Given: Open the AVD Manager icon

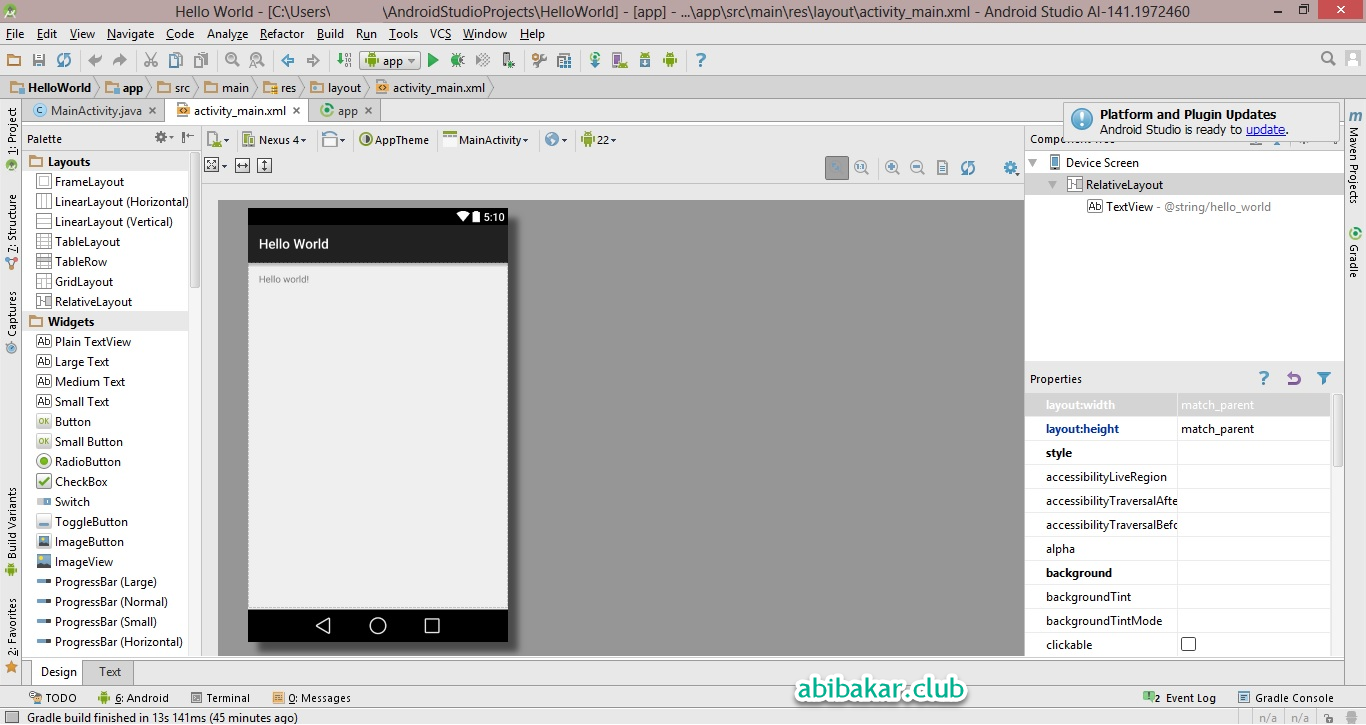Looking at the screenshot, I should (620, 61).
